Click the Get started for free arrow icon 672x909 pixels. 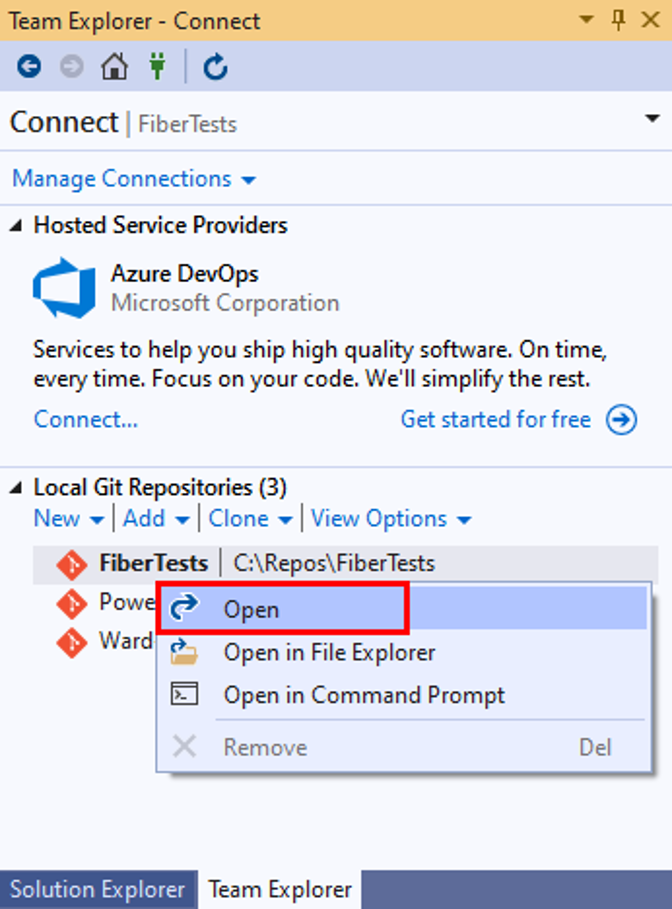tap(622, 420)
